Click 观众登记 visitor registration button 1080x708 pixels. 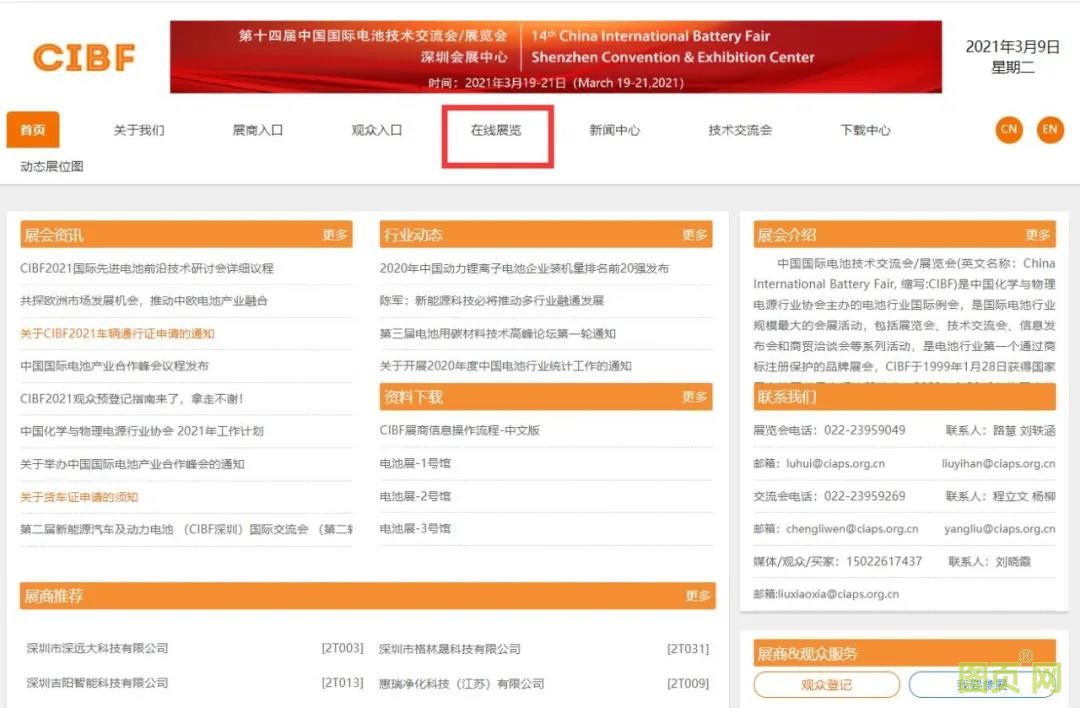[x=826, y=685]
